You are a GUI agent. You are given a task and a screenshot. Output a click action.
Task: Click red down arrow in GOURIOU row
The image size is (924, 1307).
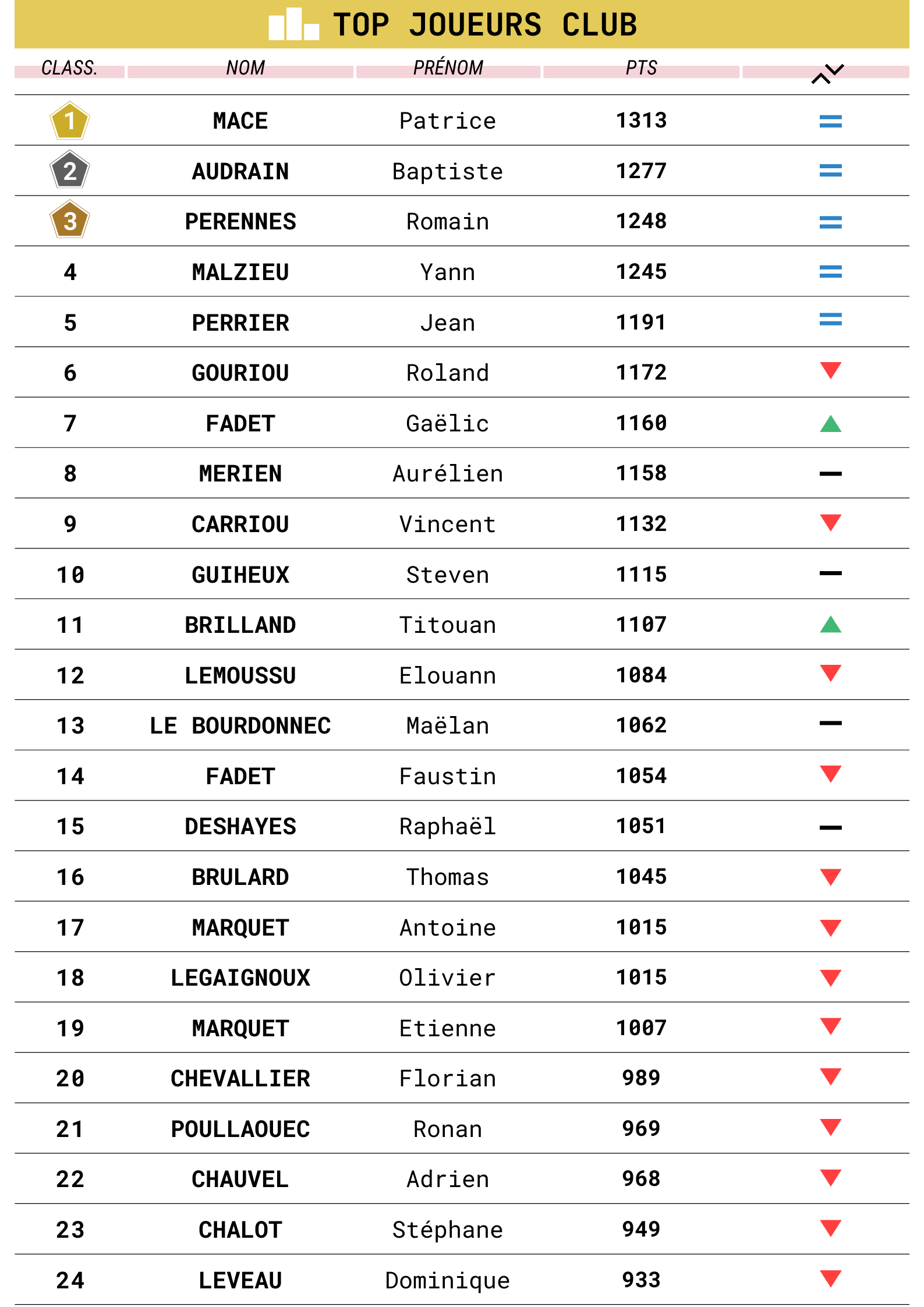830,370
